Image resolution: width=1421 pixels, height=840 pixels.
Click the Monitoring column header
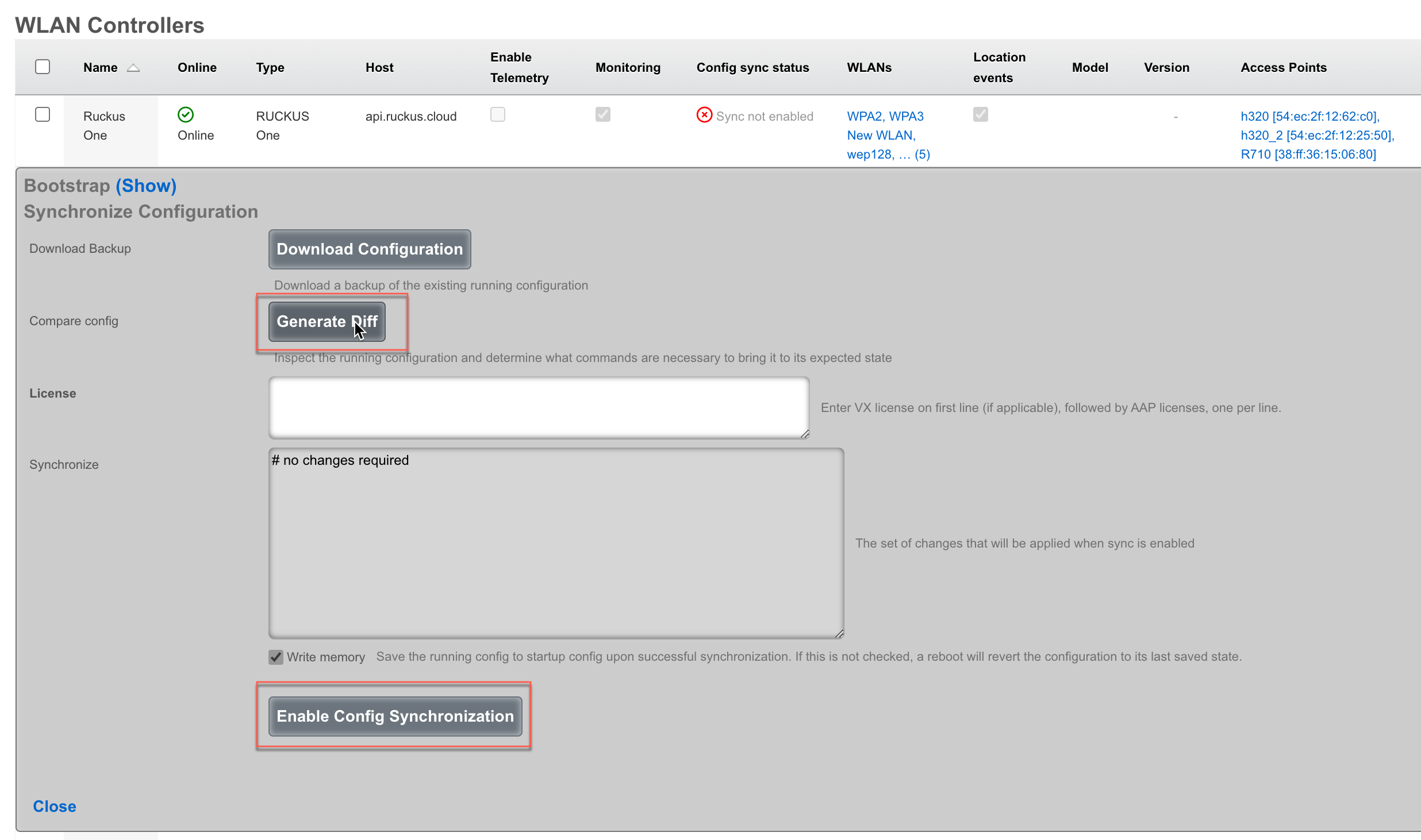click(x=628, y=67)
